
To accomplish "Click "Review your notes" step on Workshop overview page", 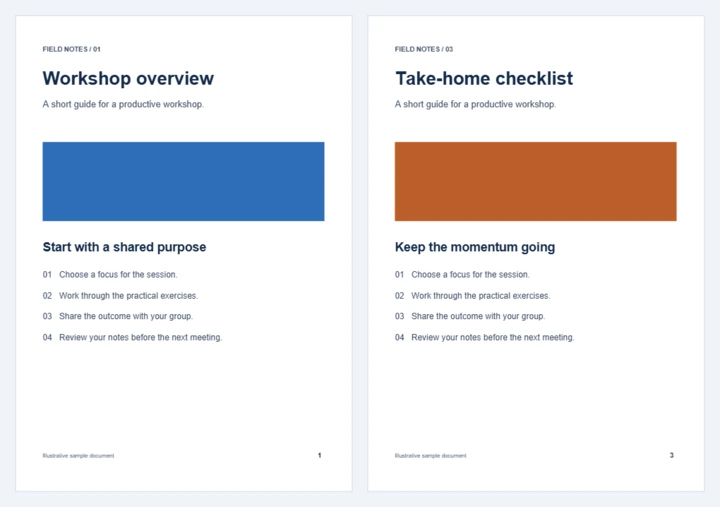I will [x=132, y=338].
